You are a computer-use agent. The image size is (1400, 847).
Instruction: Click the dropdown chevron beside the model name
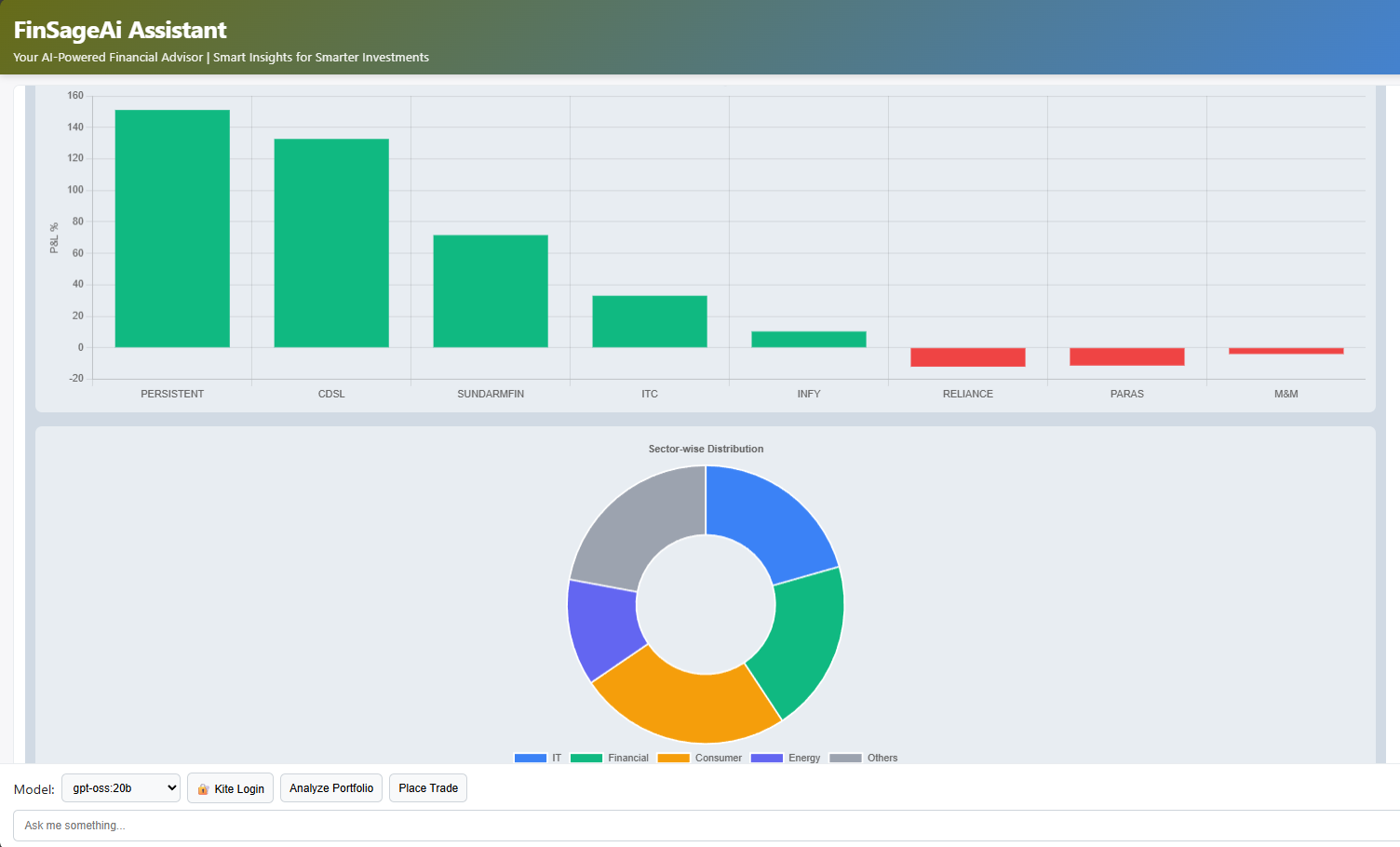click(170, 787)
